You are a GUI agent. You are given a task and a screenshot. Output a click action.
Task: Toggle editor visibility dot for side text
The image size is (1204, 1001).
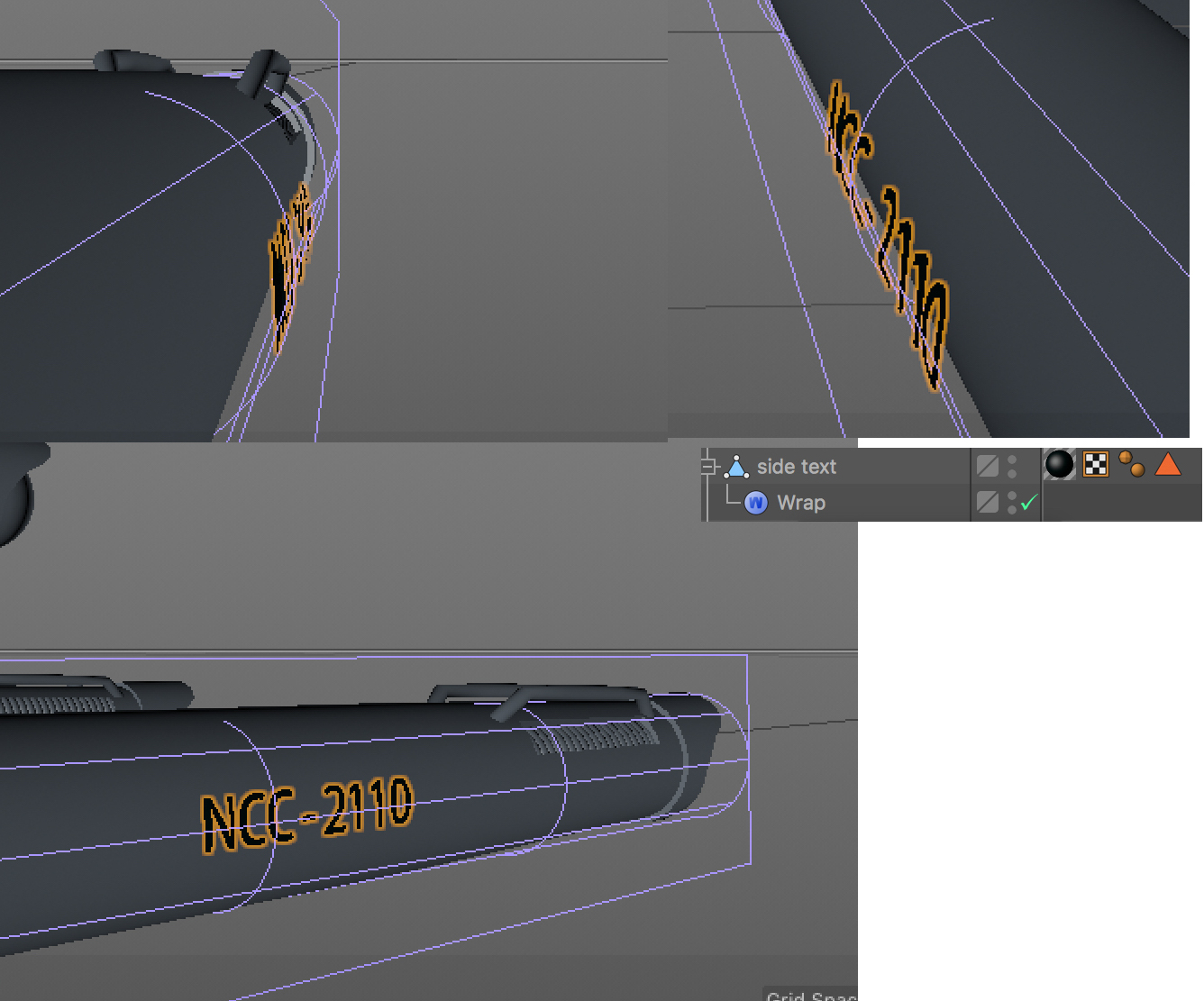(x=1012, y=460)
